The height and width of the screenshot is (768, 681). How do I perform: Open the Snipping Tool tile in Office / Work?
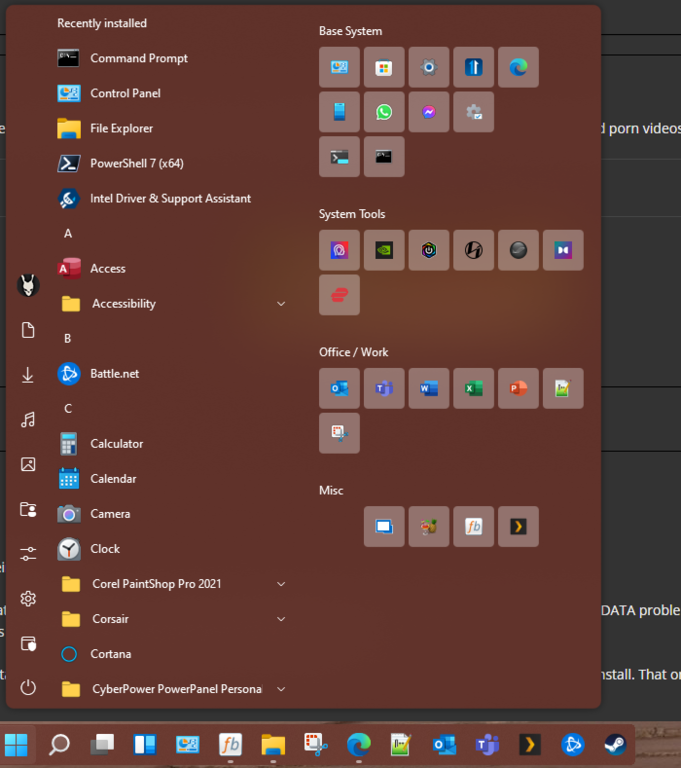click(339, 433)
